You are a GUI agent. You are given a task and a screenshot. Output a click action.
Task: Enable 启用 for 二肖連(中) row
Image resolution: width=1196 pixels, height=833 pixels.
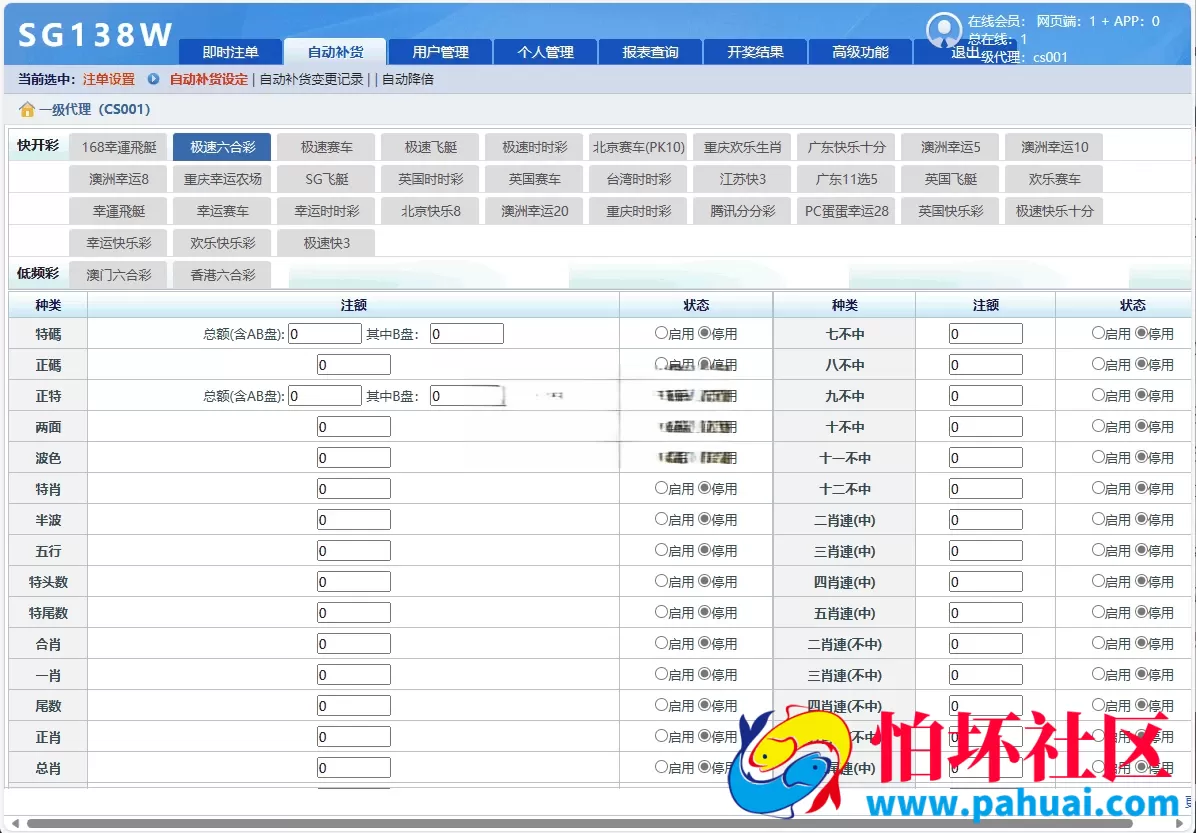[x=1098, y=519]
